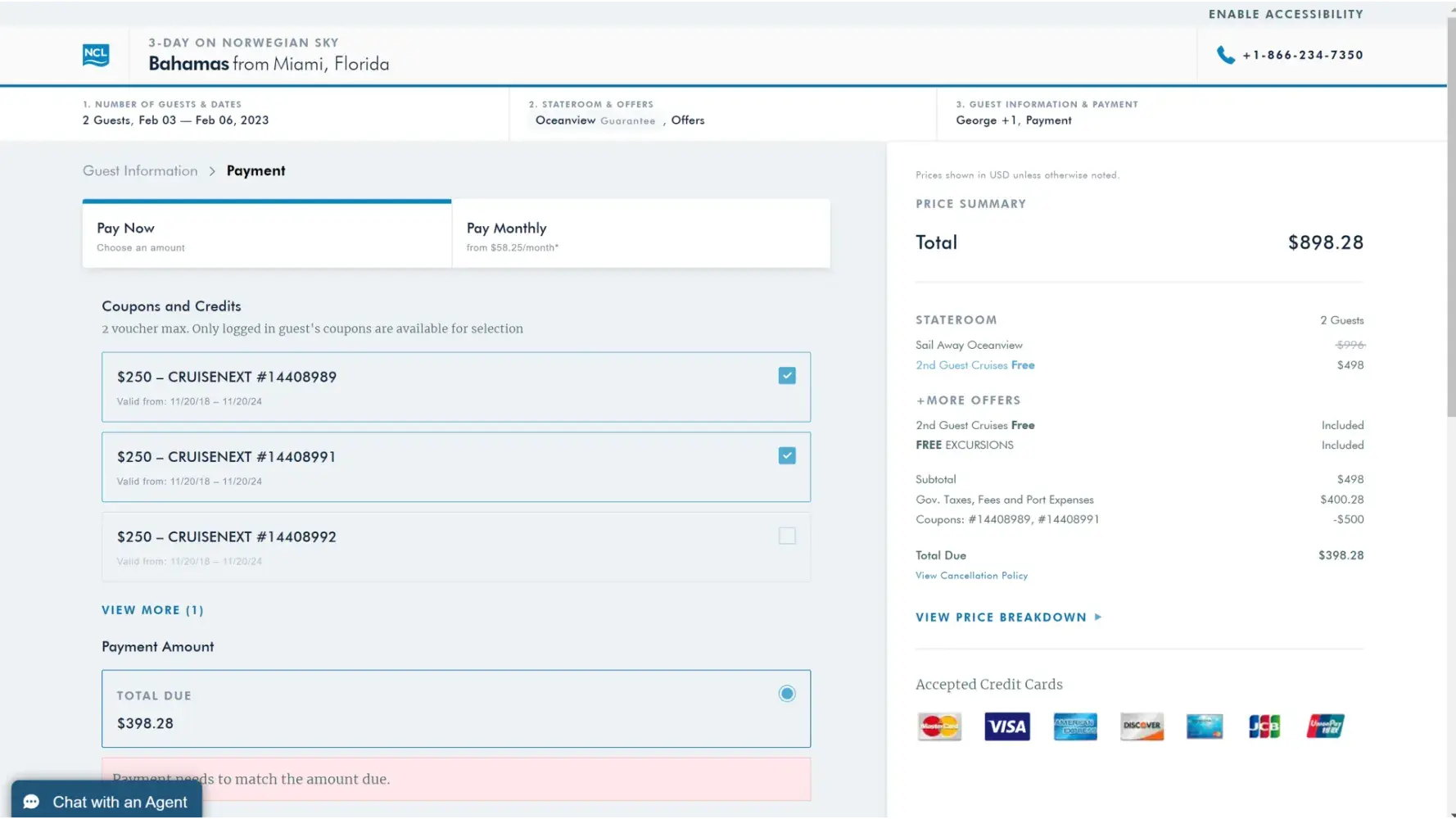The image size is (1456, 819).
Task: Switch to the Pay Monthly tab
Action: point(640,236)
